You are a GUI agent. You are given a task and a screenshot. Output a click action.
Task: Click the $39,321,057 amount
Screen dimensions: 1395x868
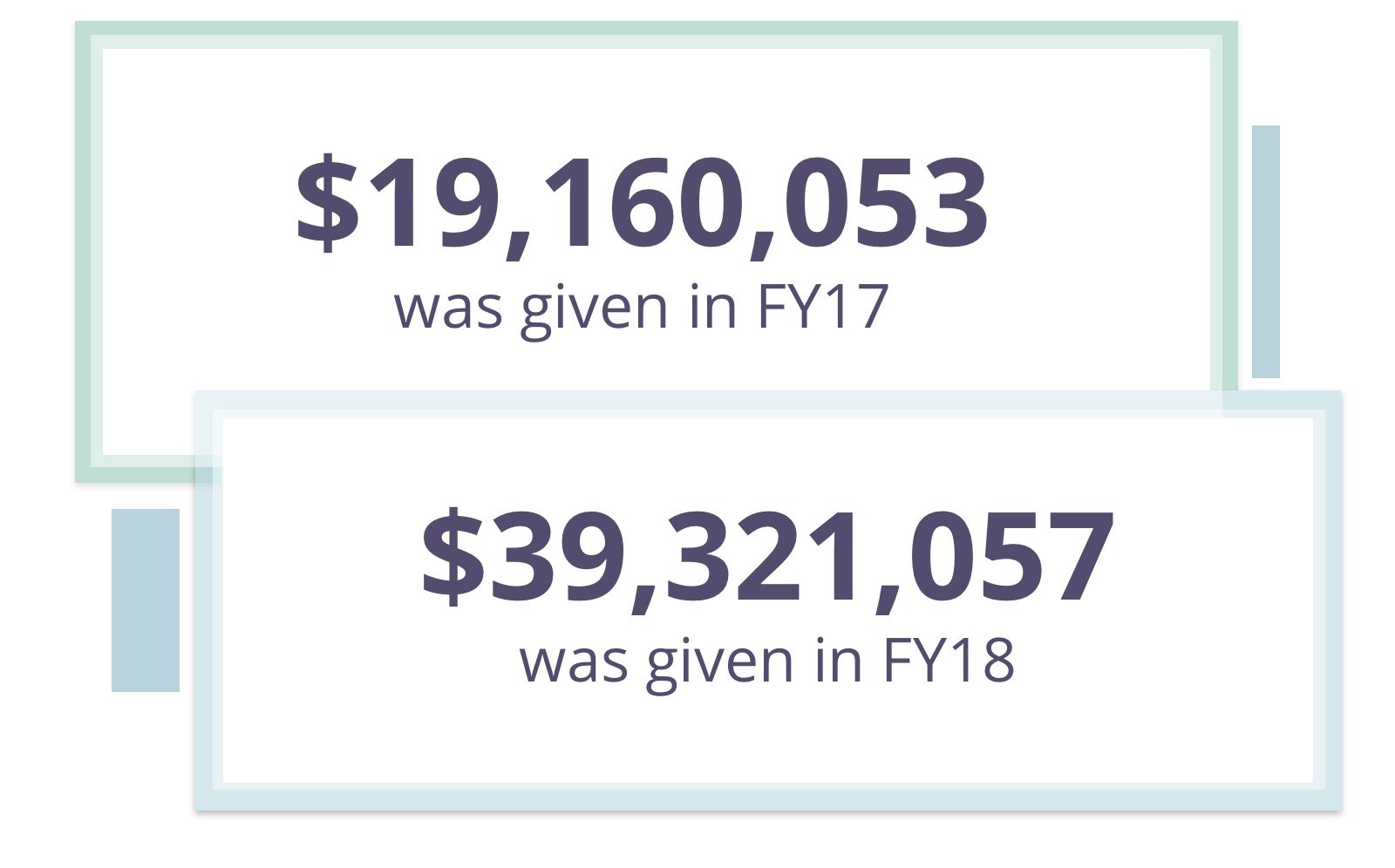coord(767,559)
